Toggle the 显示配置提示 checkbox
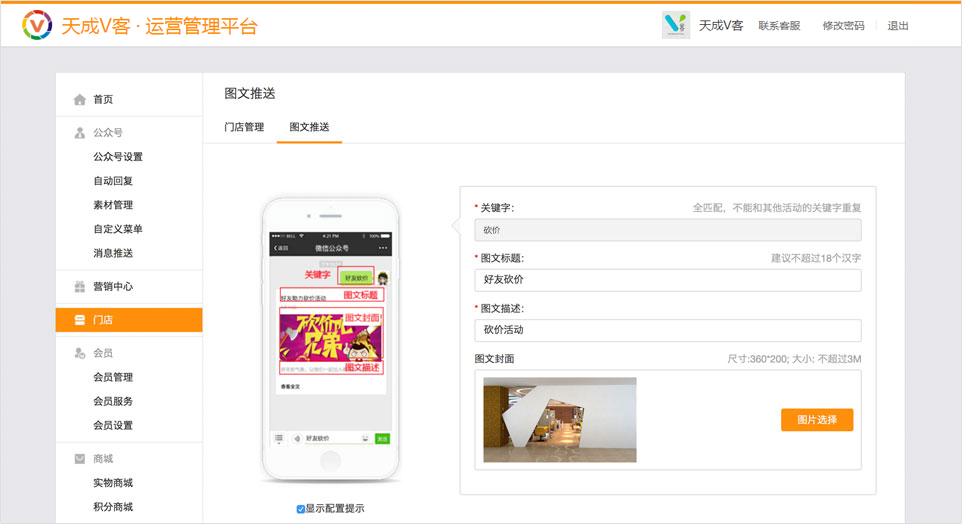Viewport: 962px width, 524px height. pos(301,509)
